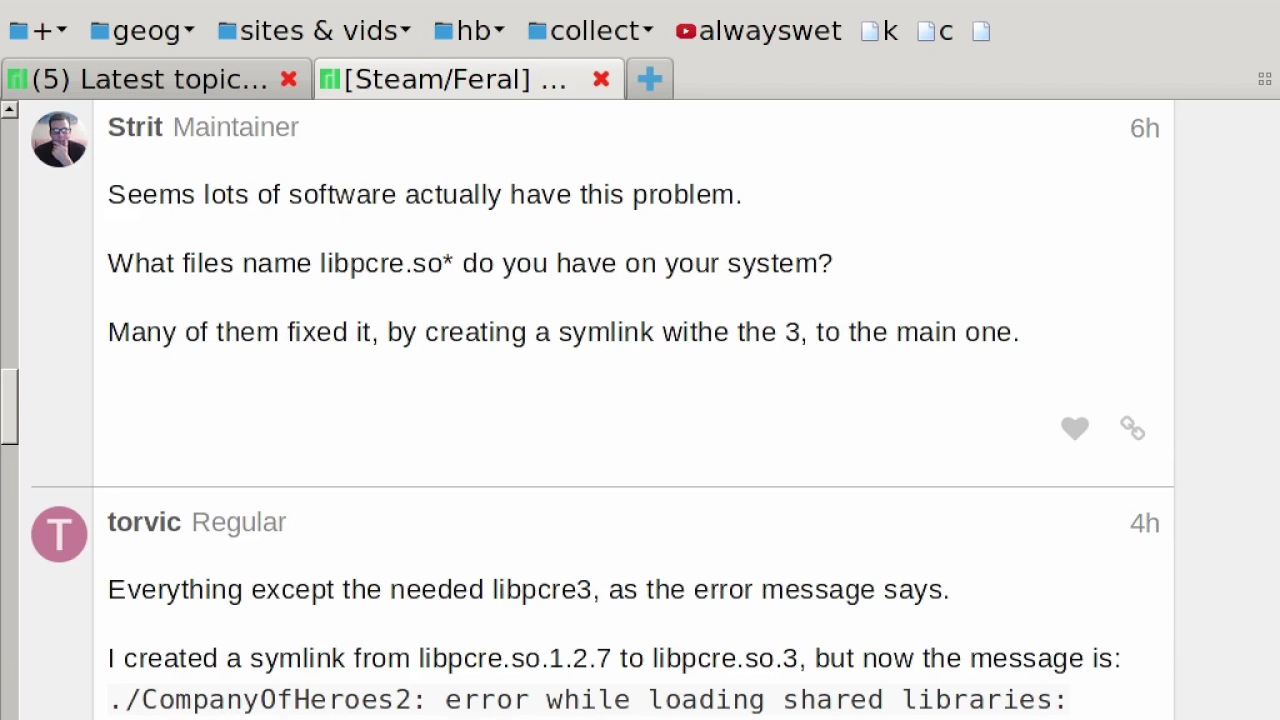The height and width of the screenshot is (720, 1280).
Task: Open the '+' bookmarks folder
Action: coord(38,31)
